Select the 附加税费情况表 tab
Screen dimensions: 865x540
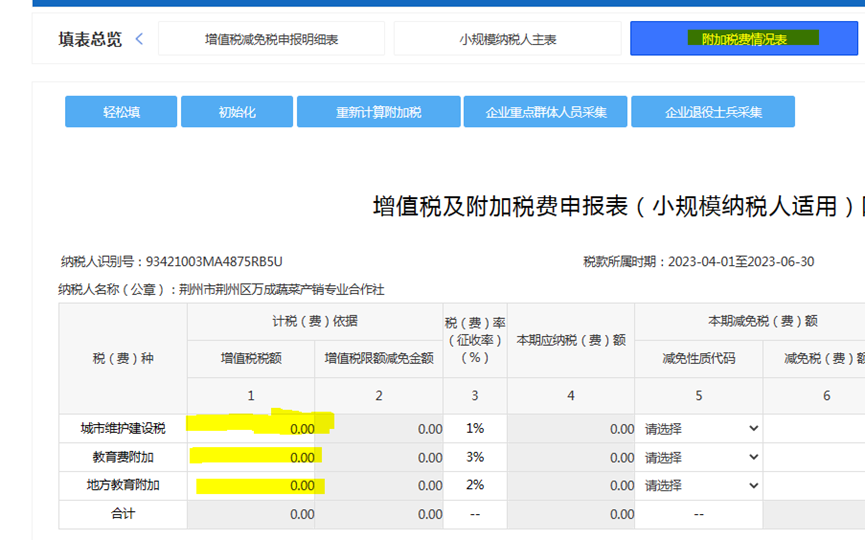[744, 39]
